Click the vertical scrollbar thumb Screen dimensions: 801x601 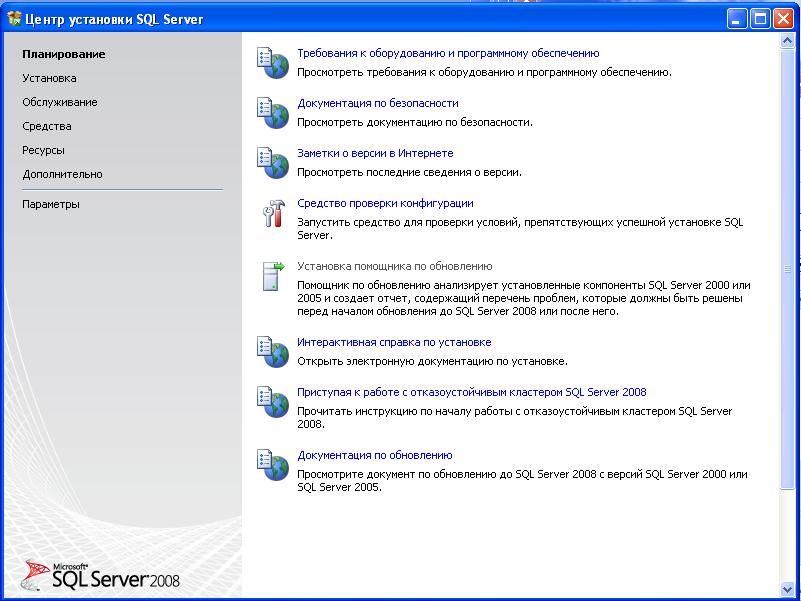pos(787,269)
